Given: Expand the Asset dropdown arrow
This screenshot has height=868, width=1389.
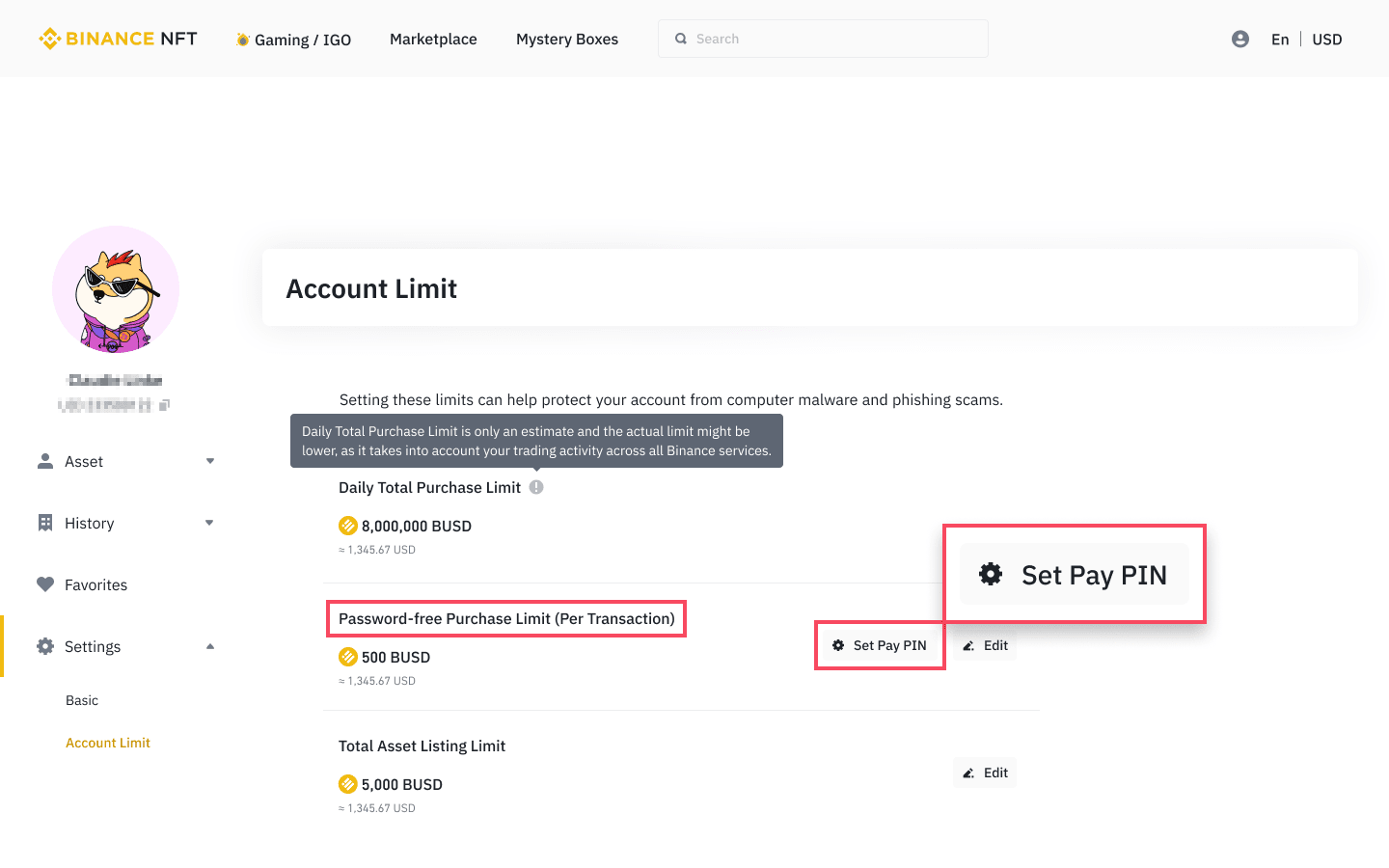Looking at the screenshot, I should pos(210,461).
